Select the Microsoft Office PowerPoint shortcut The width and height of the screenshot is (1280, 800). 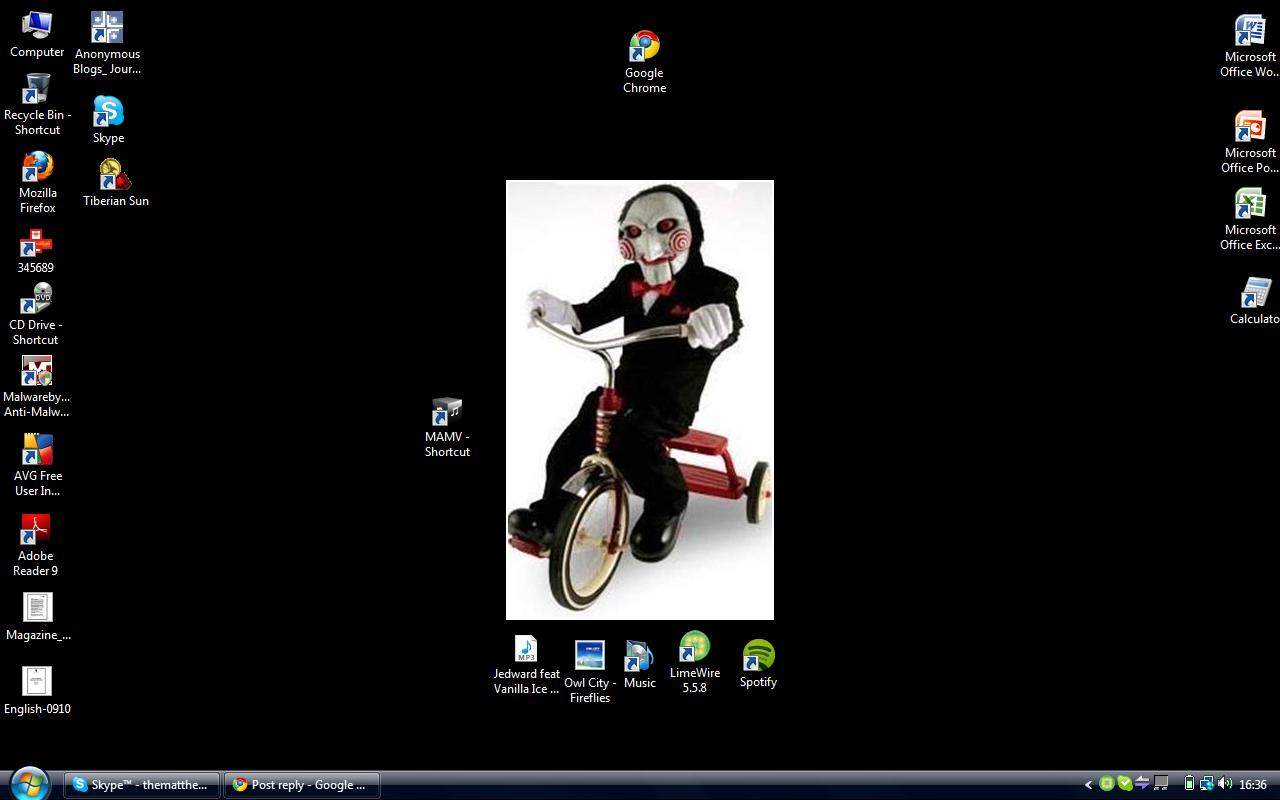pos(1249,142)
